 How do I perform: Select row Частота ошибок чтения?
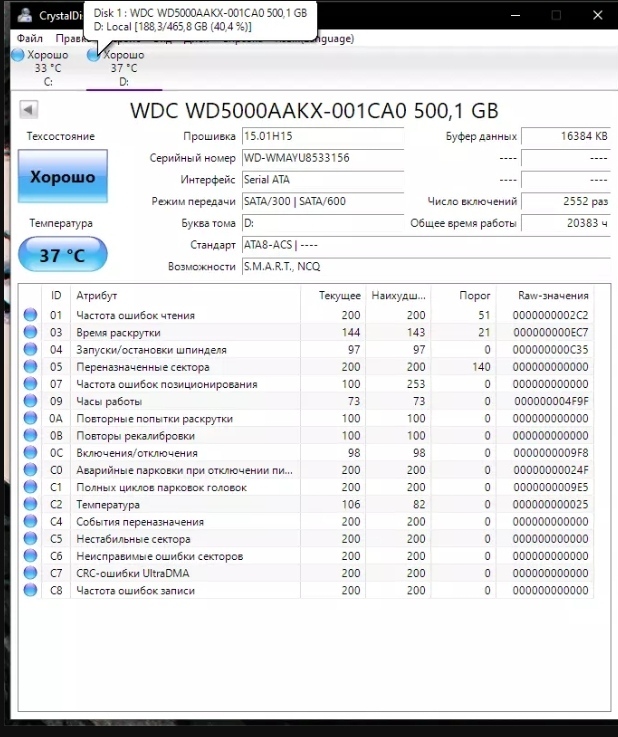point(306,314)
